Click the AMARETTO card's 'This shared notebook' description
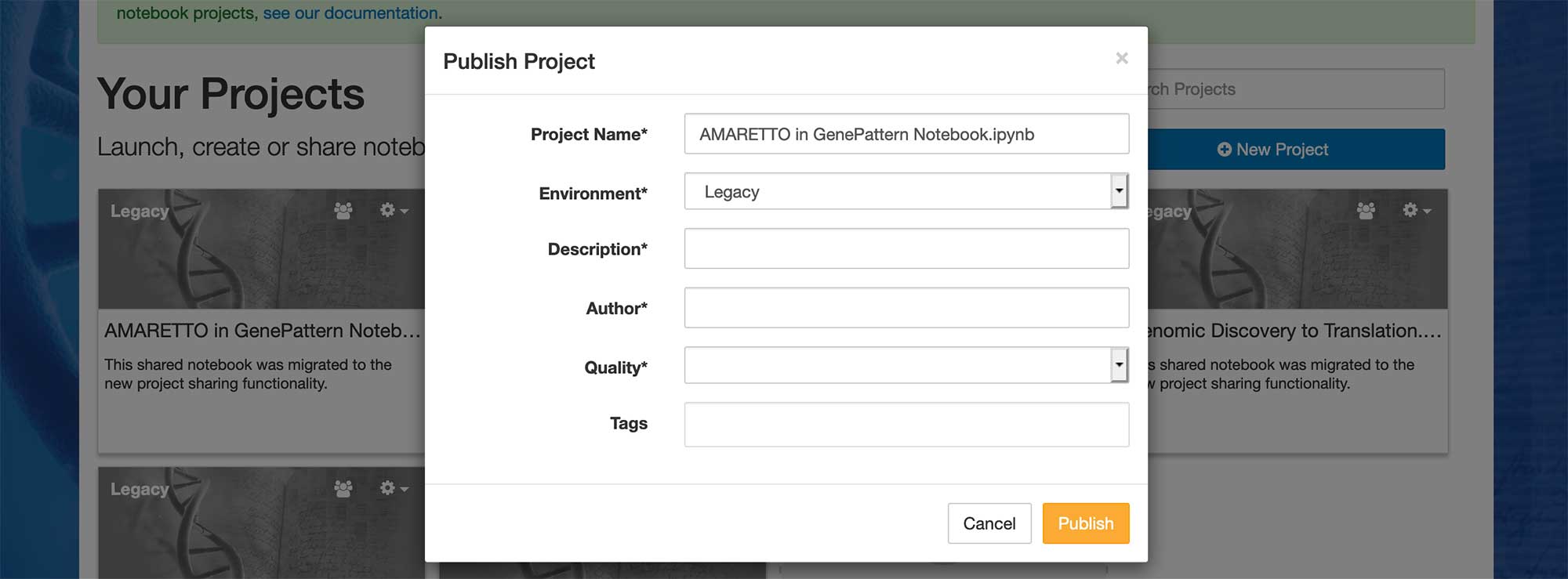Screen dimensions: 1568x579 248,375
